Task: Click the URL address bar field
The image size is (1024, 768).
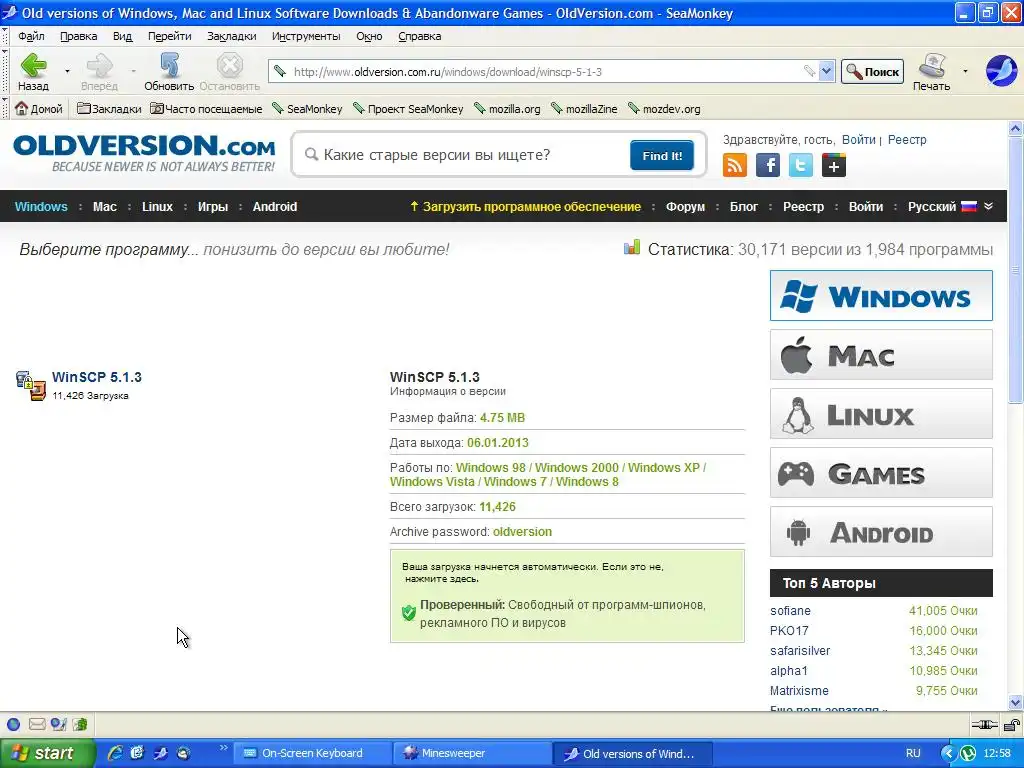Action: pyautogui.click(x=545, y=71)
